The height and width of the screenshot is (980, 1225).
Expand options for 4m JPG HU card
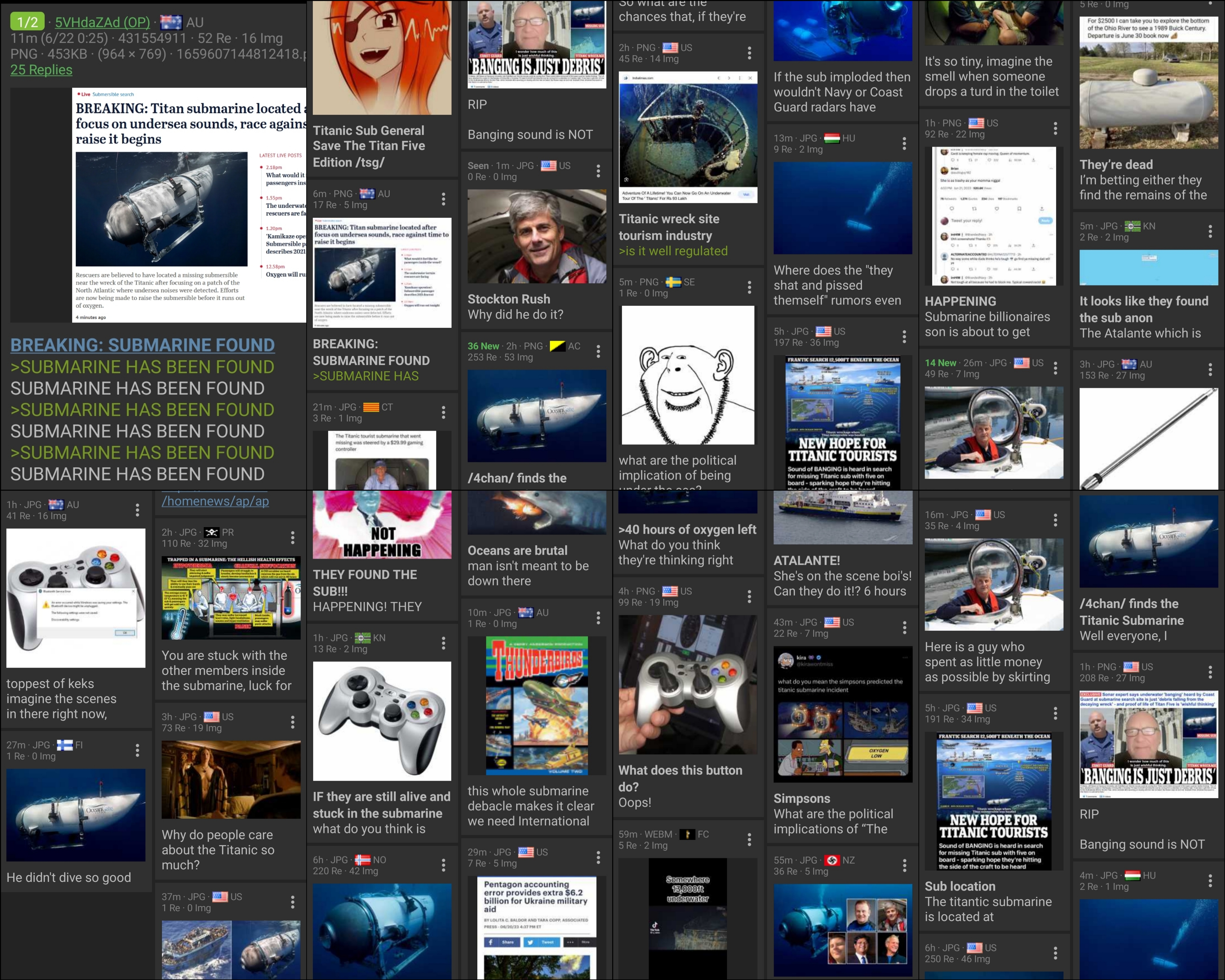coord(1210,881)
